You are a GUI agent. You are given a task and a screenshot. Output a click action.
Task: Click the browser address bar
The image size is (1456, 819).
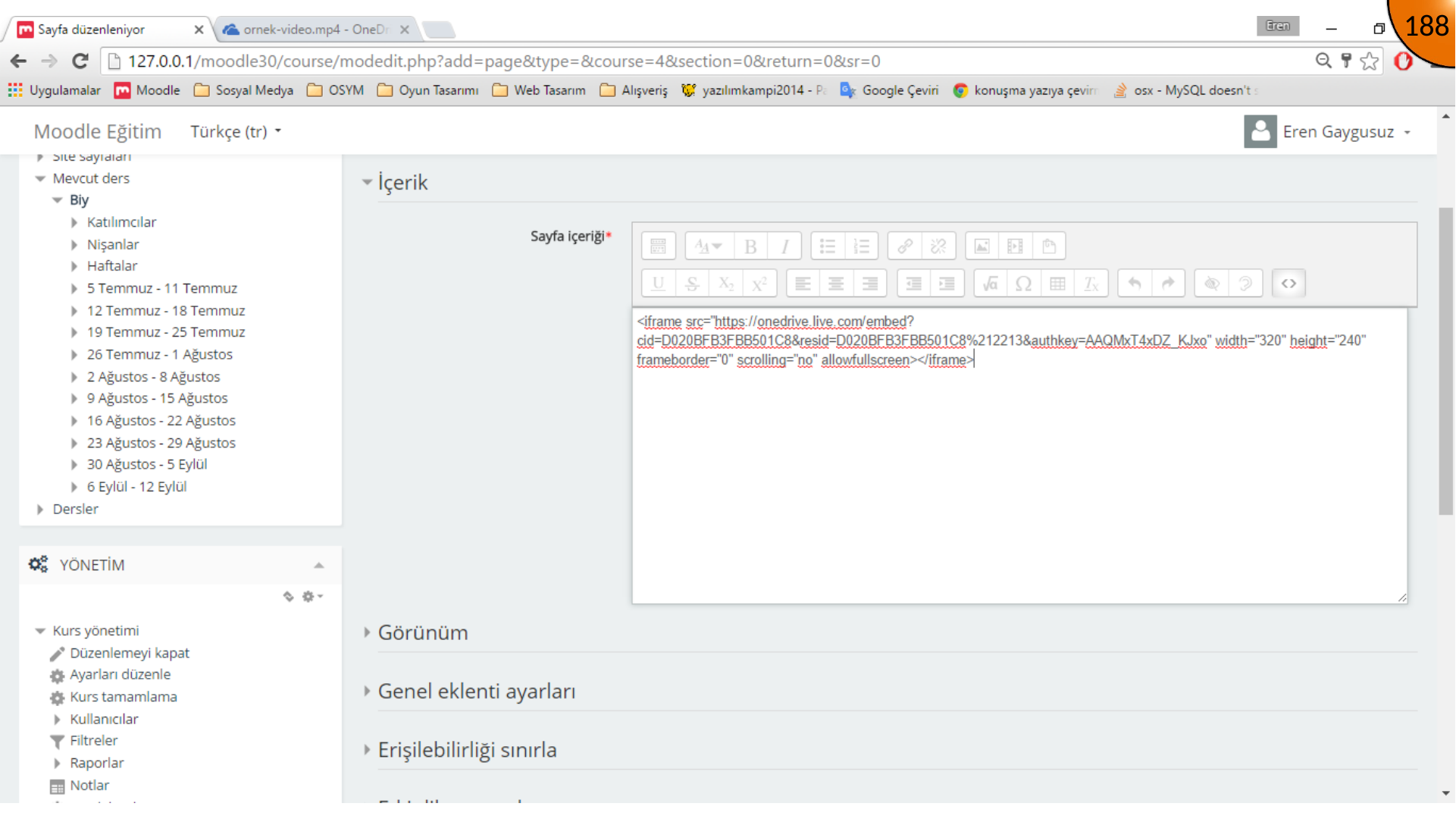(x=705, y=61)
